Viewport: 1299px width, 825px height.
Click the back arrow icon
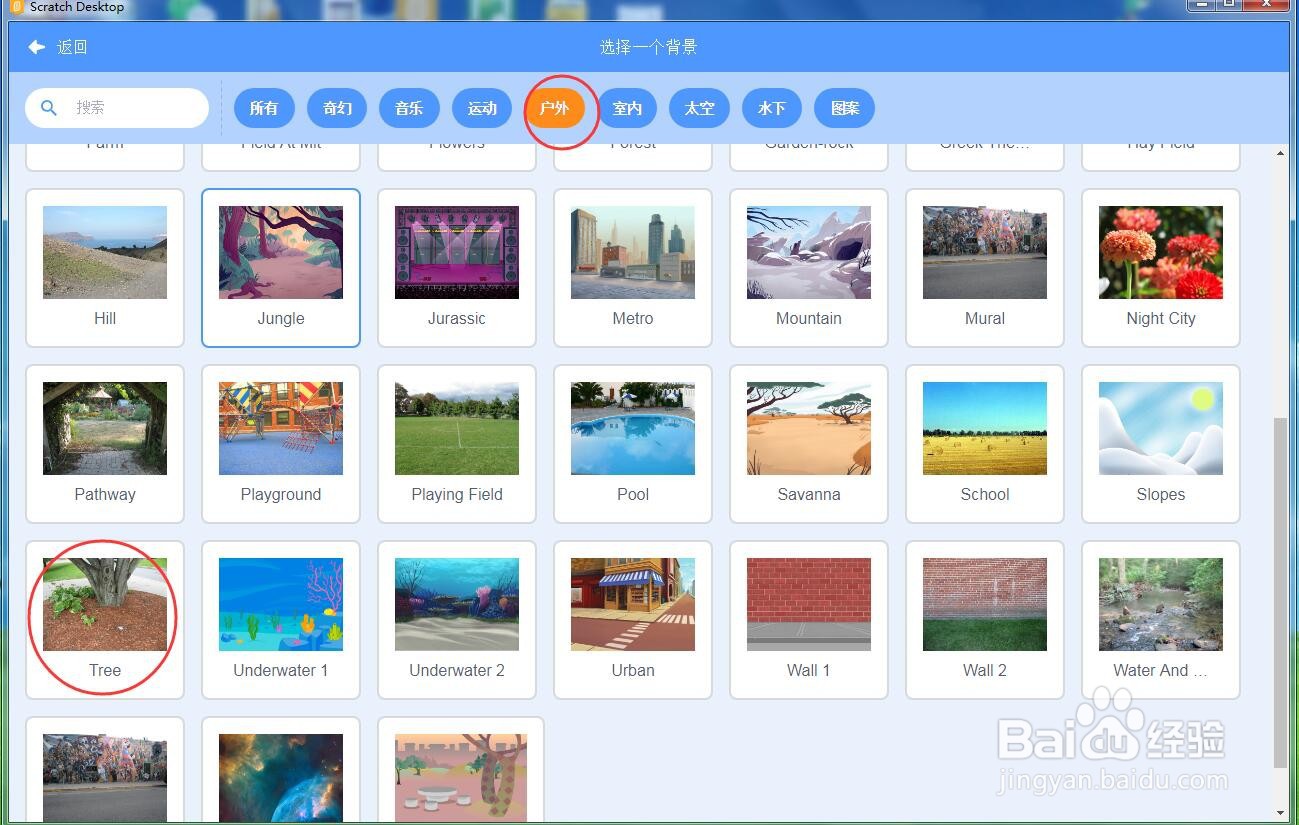tap(37, 47)
